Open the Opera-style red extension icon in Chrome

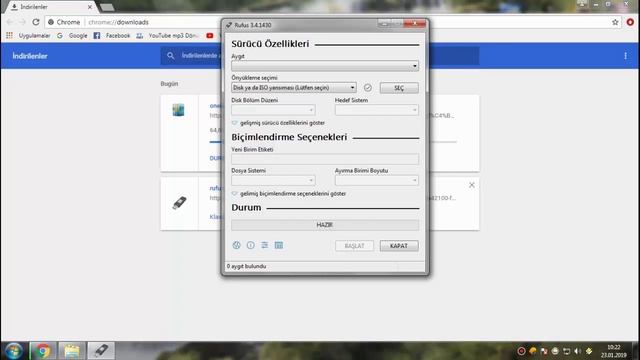[630, 22]
